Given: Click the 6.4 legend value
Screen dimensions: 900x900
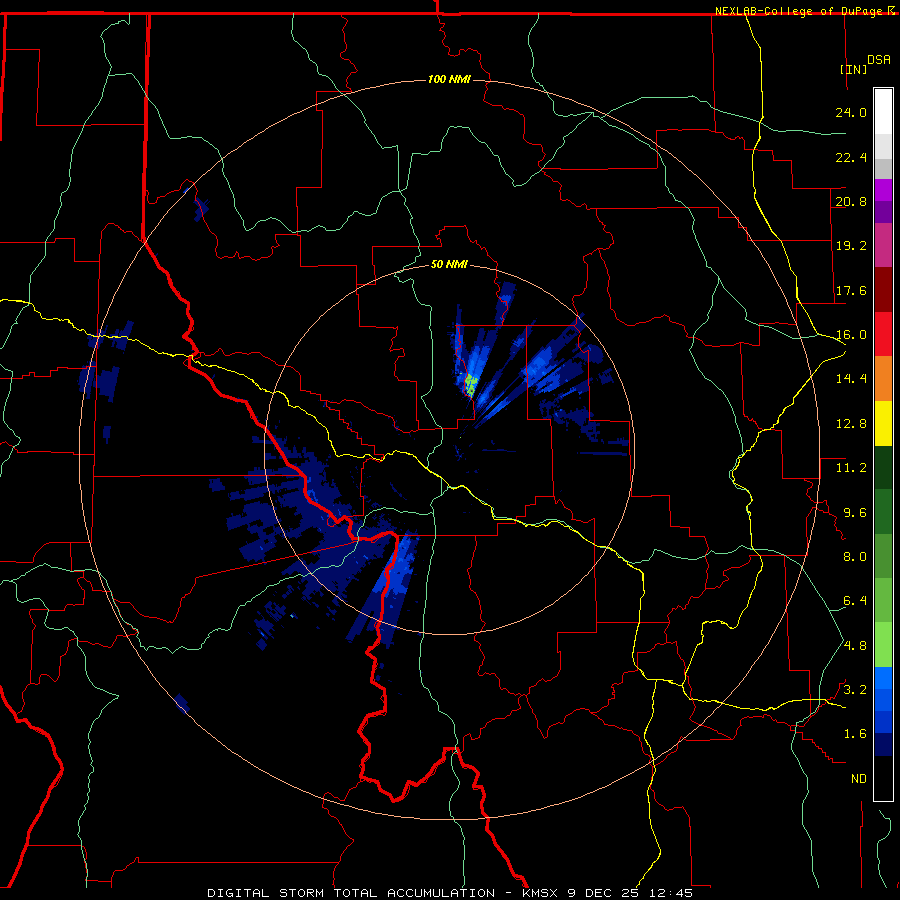Looking at the screenshot, I should click(x=855, y=601).
